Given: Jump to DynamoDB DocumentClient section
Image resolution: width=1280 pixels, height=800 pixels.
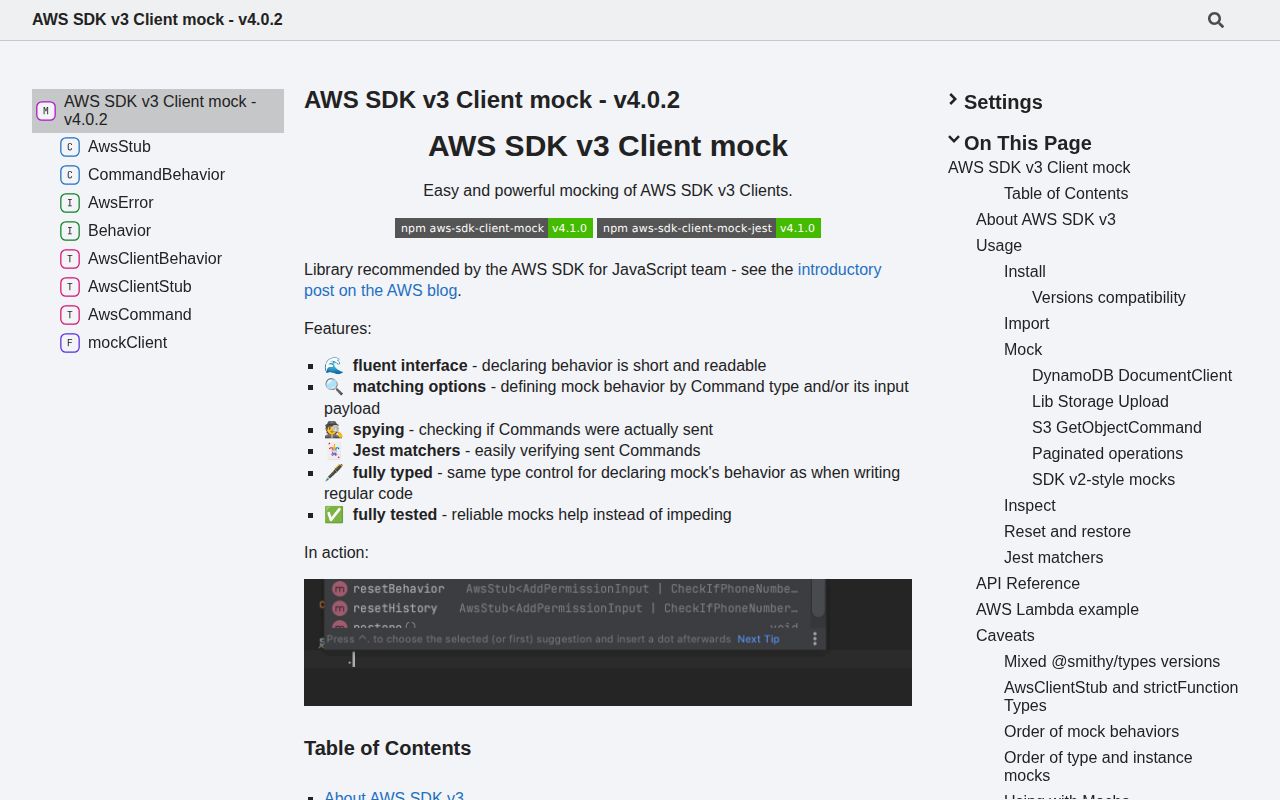Looking at the screenshot, I should point(1132,375).
